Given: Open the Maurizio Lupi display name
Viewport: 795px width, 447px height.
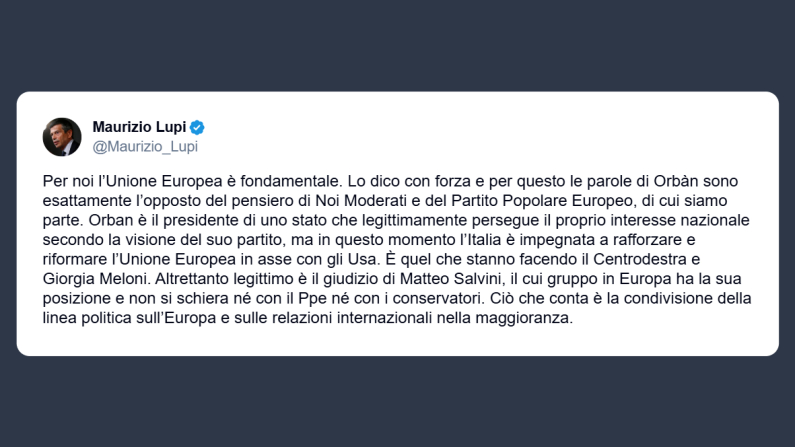Looking at the screenshot, I should 140,128.
